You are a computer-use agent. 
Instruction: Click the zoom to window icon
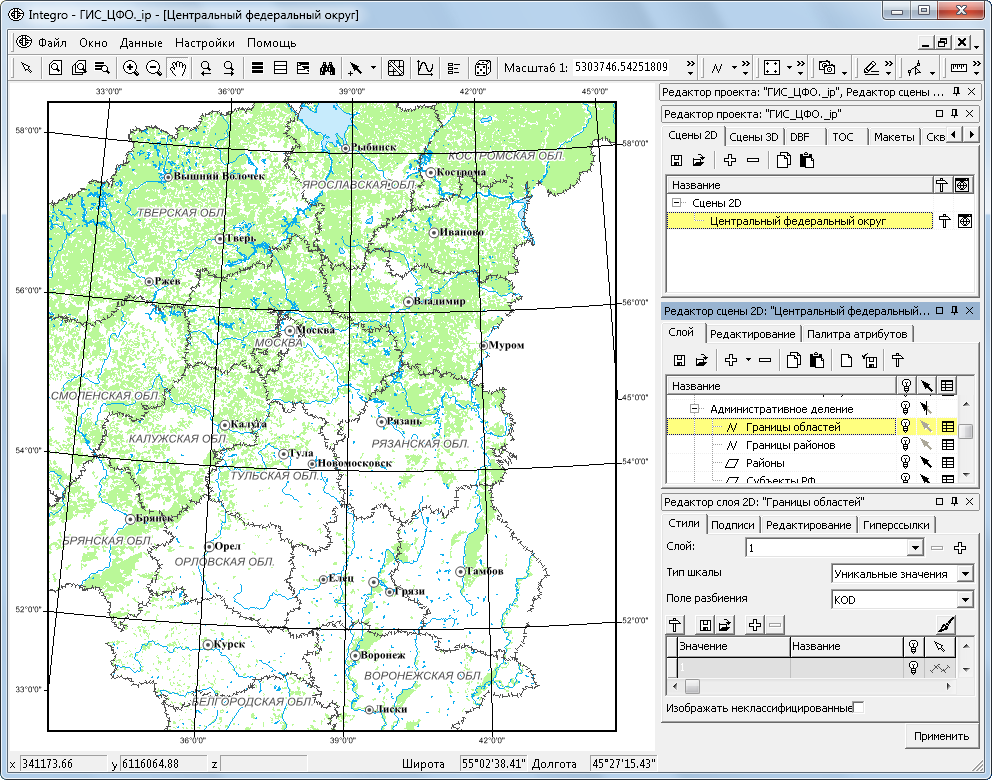click(55, 68)
